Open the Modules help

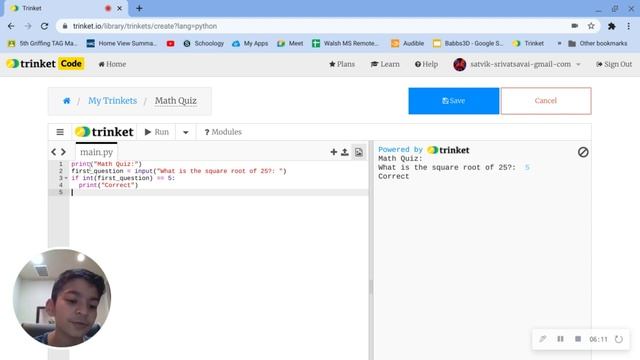pos(223,132)
